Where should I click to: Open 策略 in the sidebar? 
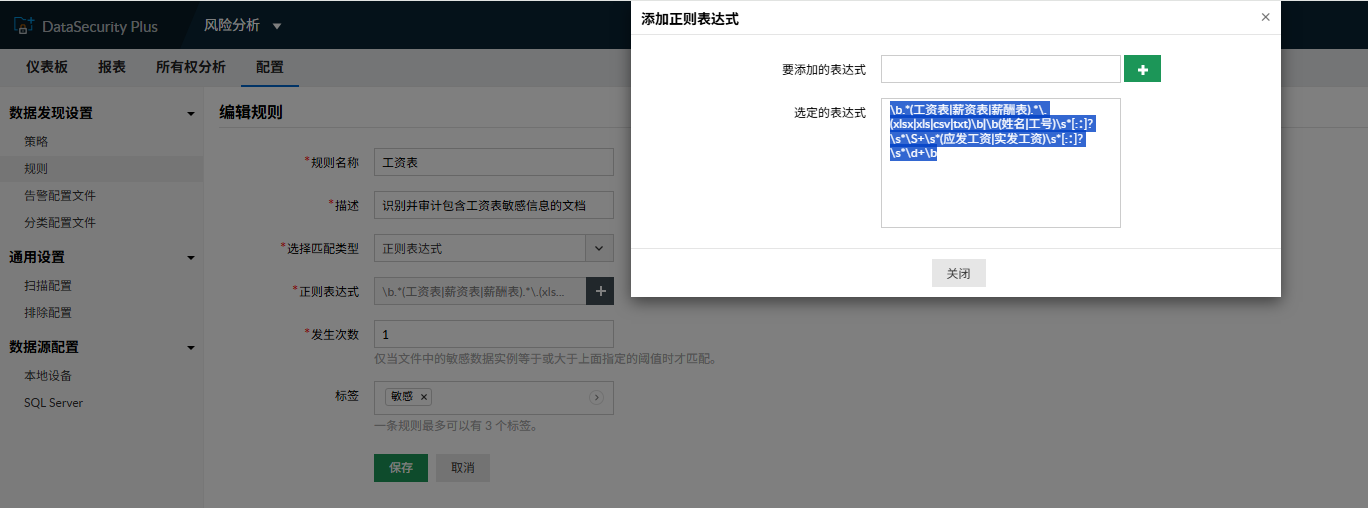click(36, 141)
